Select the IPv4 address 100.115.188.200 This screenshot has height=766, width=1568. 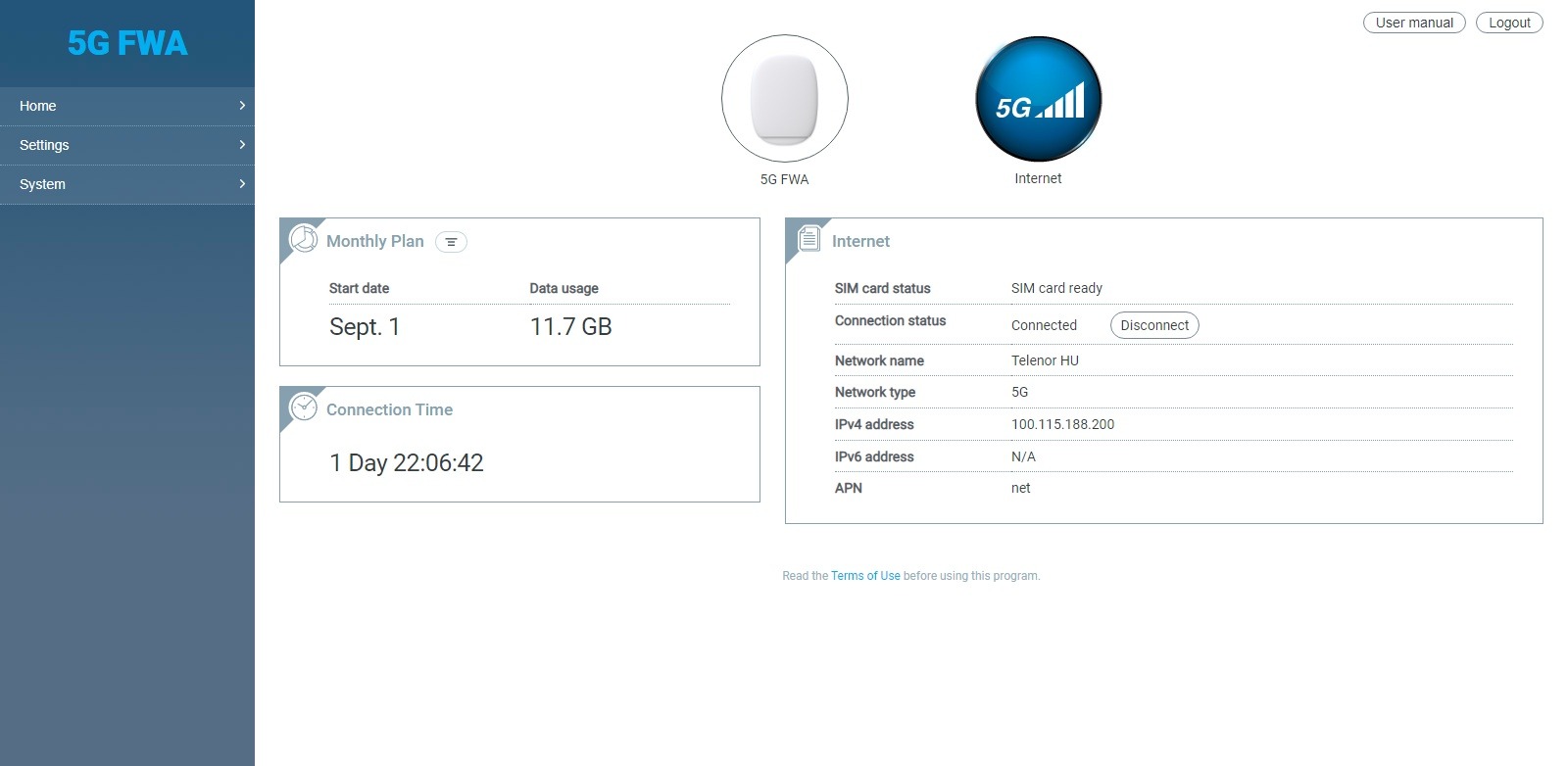(x=1062, y=424)
